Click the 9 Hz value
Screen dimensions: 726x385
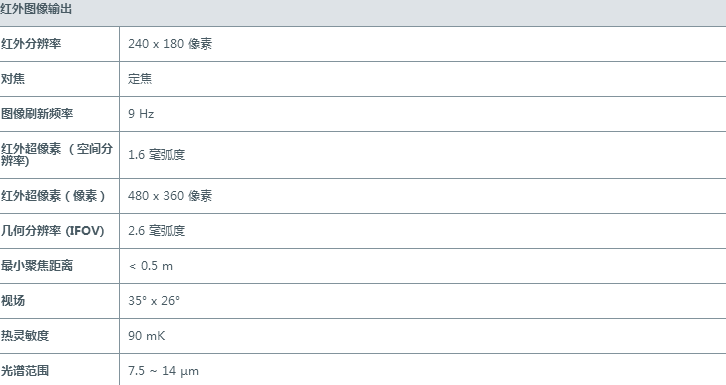pos(141,114)
